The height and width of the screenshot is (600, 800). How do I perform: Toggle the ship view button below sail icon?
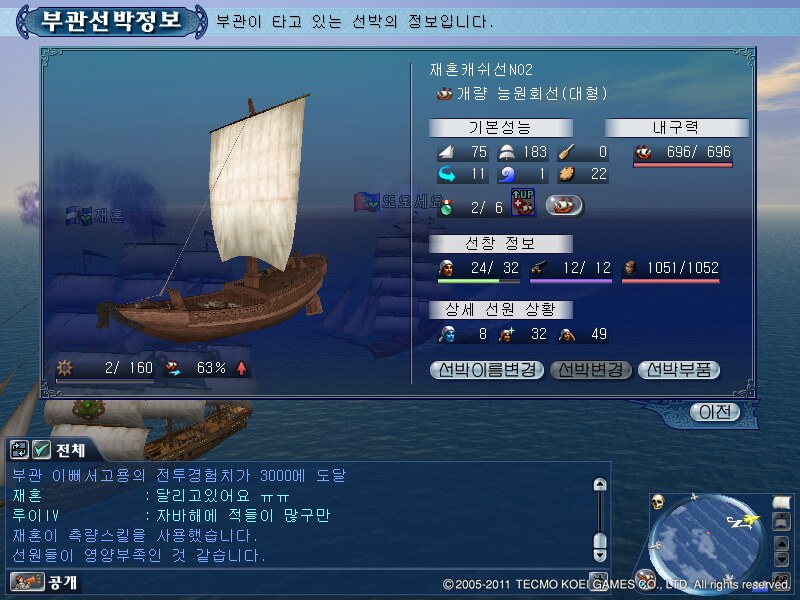781,522
